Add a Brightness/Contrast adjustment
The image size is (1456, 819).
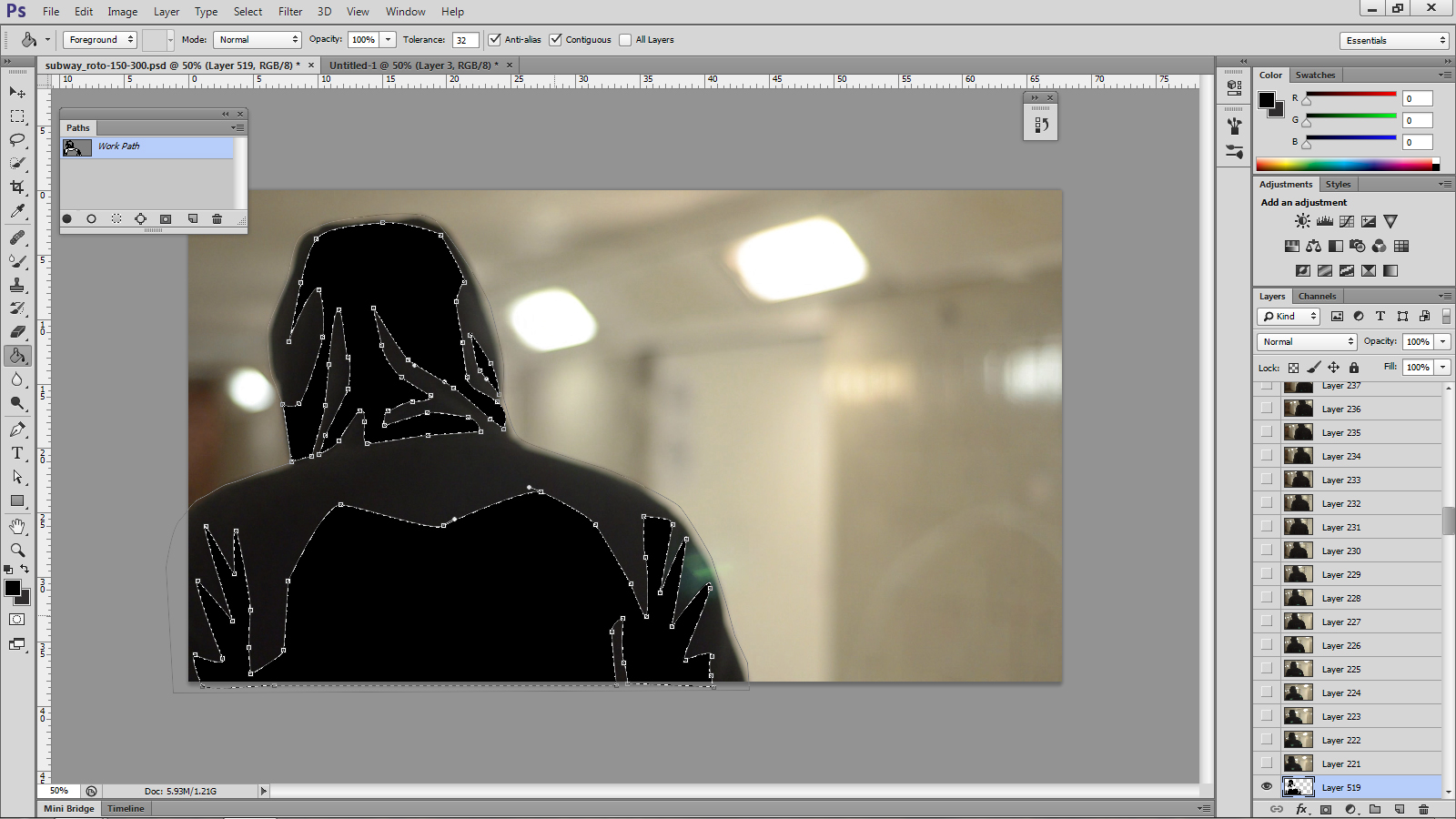click(x=1303, y=221)
